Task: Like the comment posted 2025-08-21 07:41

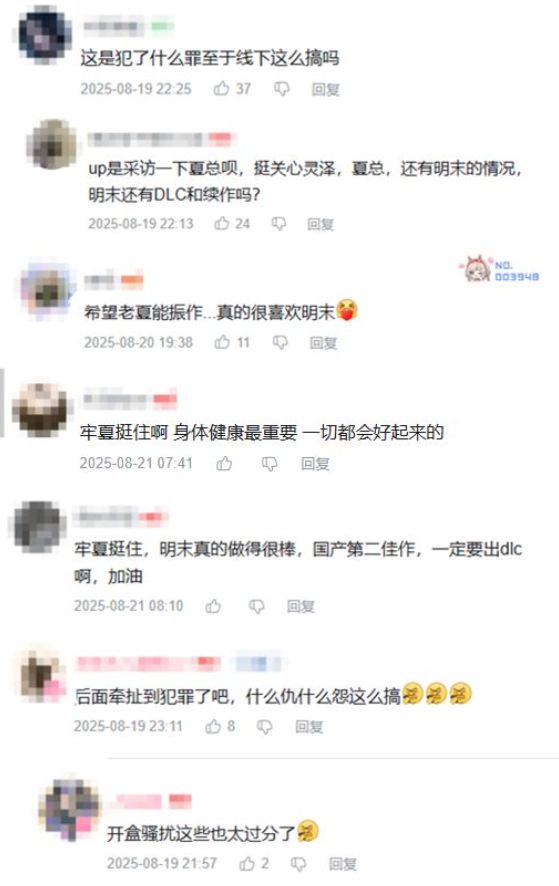Action: click(x=224, y=463)
